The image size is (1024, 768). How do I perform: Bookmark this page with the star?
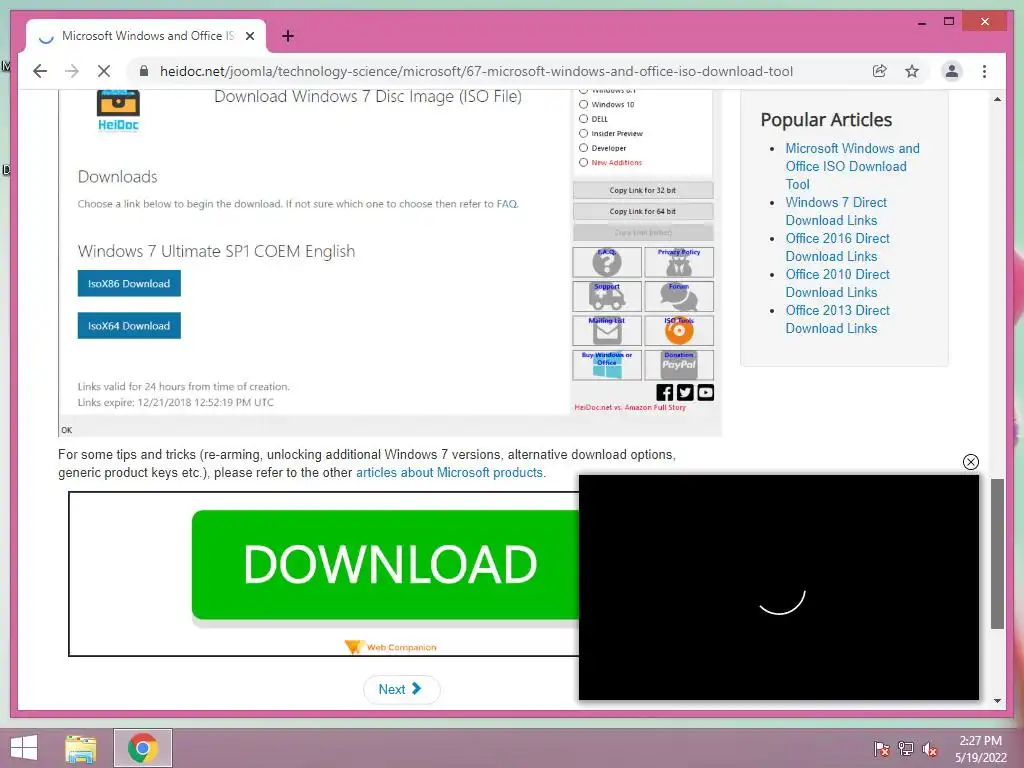click(912, 71)
